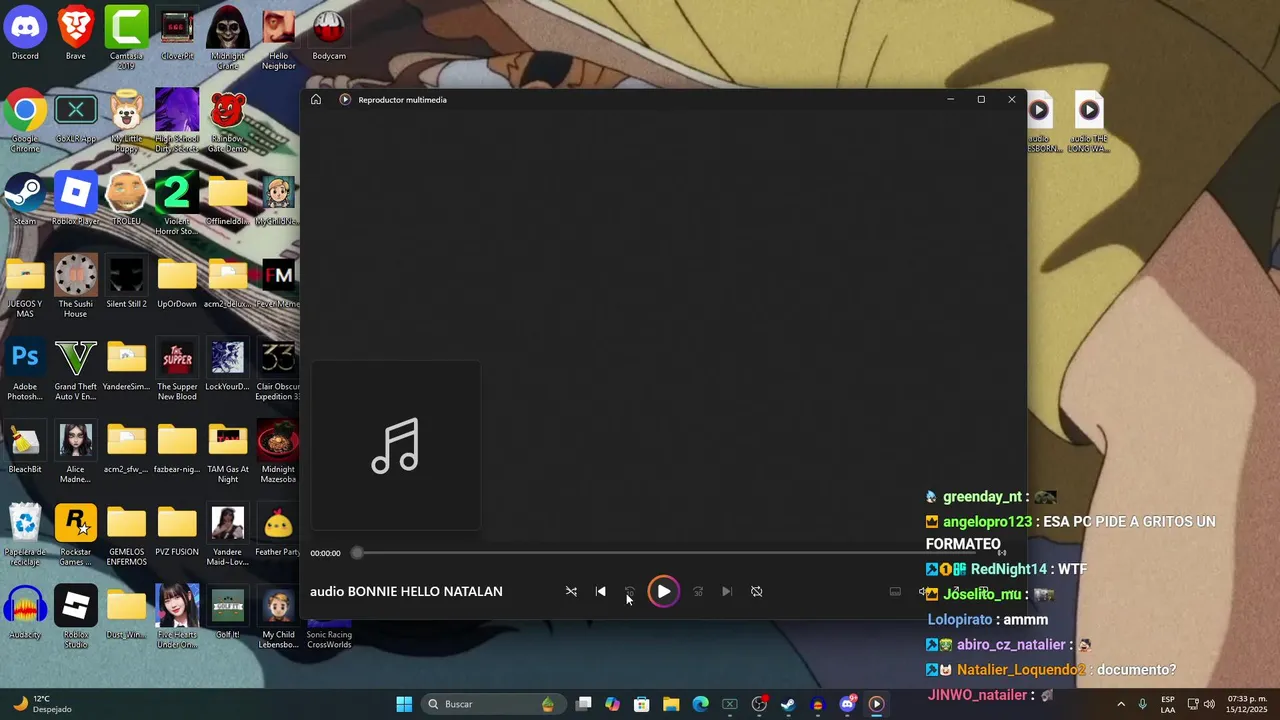The image size is (1280, 720).
Task: Open clock and date 07:33 p. m.
Action: (x=1247, y=704)
